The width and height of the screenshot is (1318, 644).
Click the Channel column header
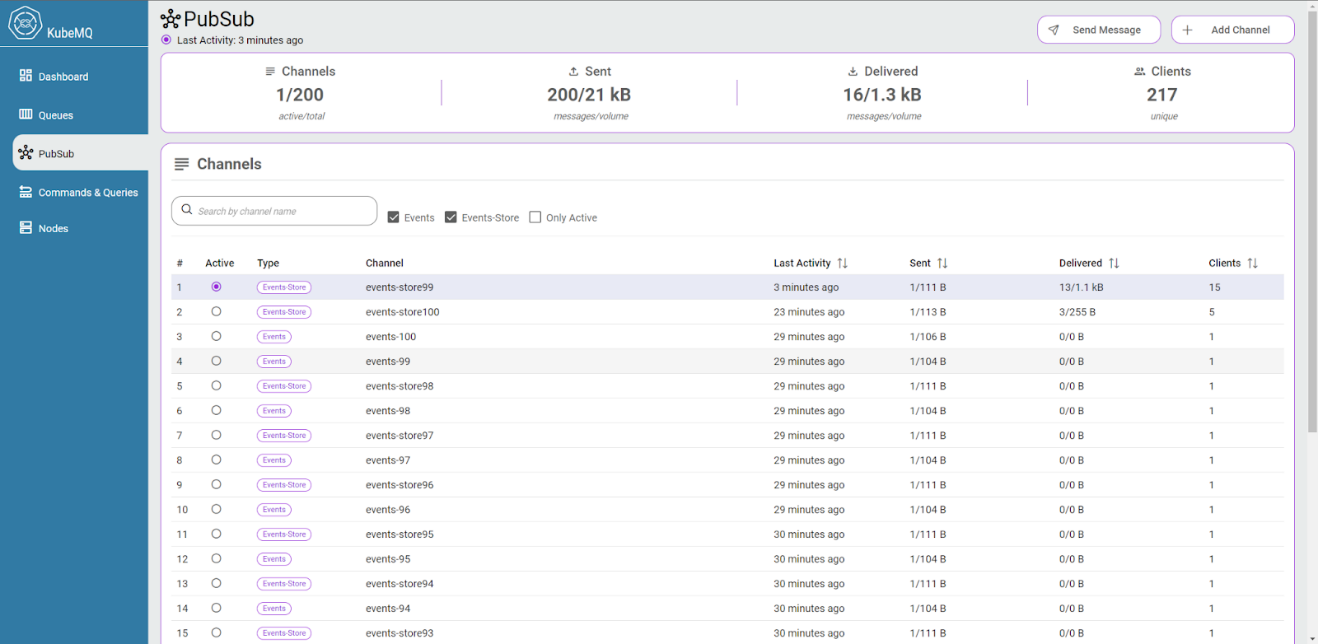(x=385, y=263)
